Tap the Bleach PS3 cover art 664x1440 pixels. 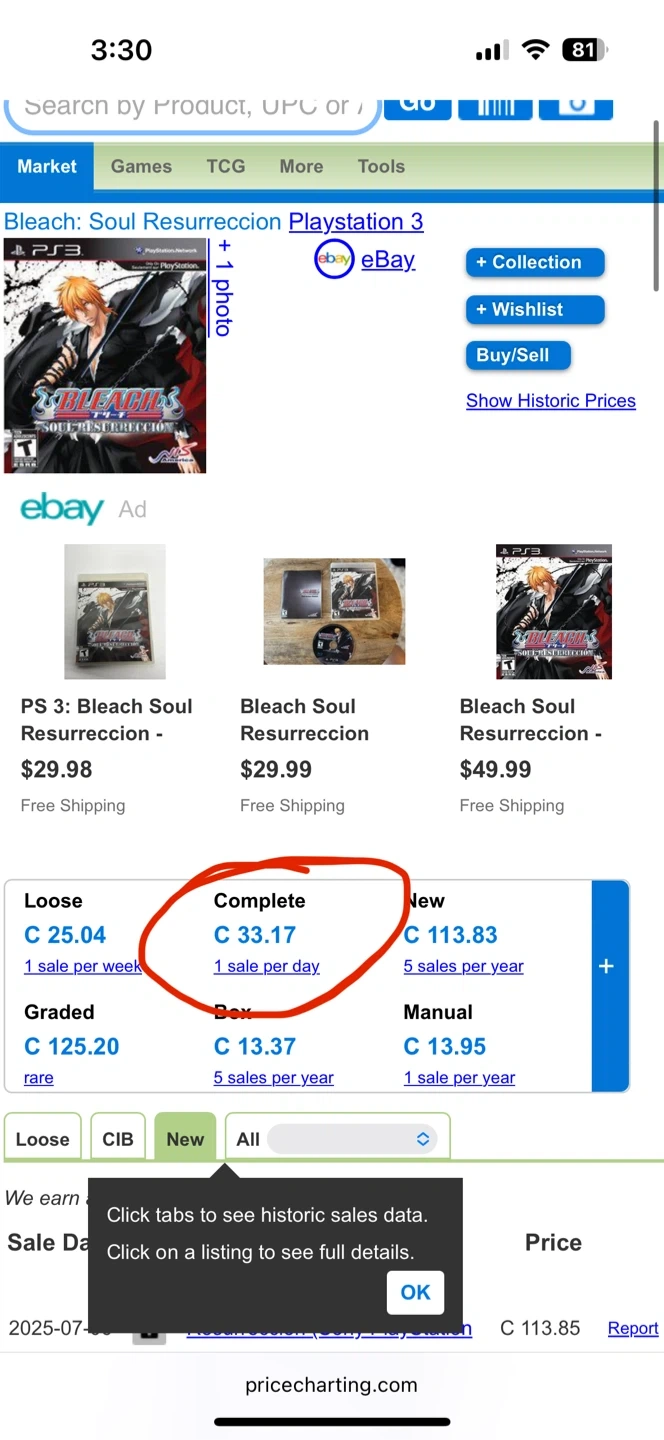tap(105, 355)
